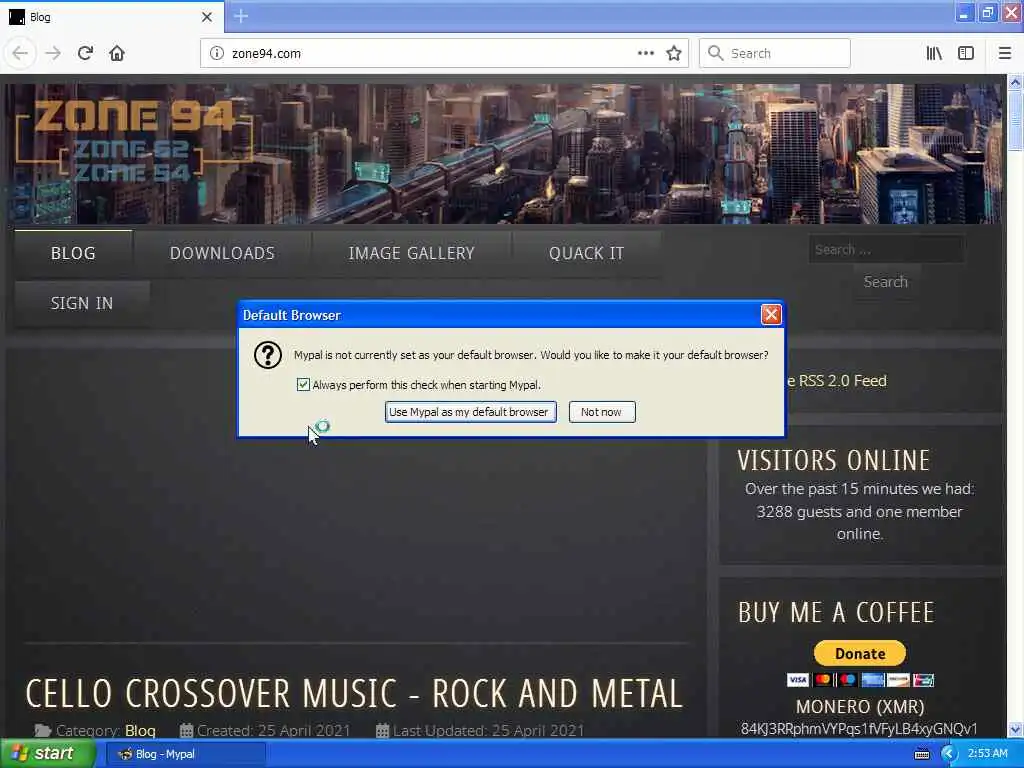Image resolution: width=1024 pixels, height=768 pixels.
Task: Open the DOWNLOADS navigation item
Action: click(x=222, y=253)
